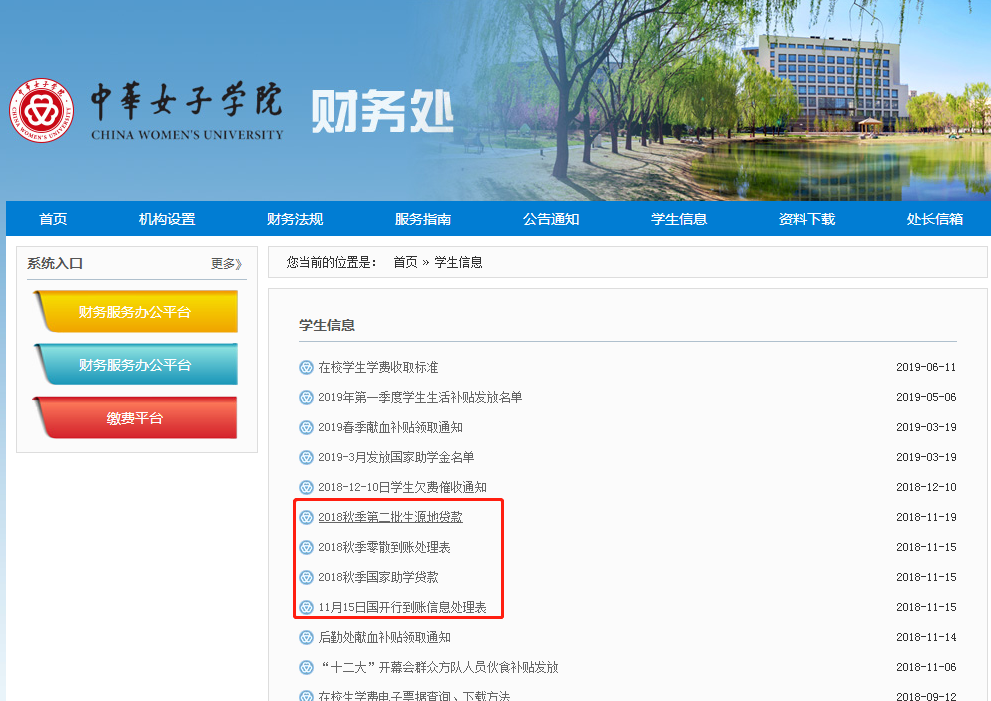Click the China Women's University round logo
The image size is (991, 701).
[42, 108]
